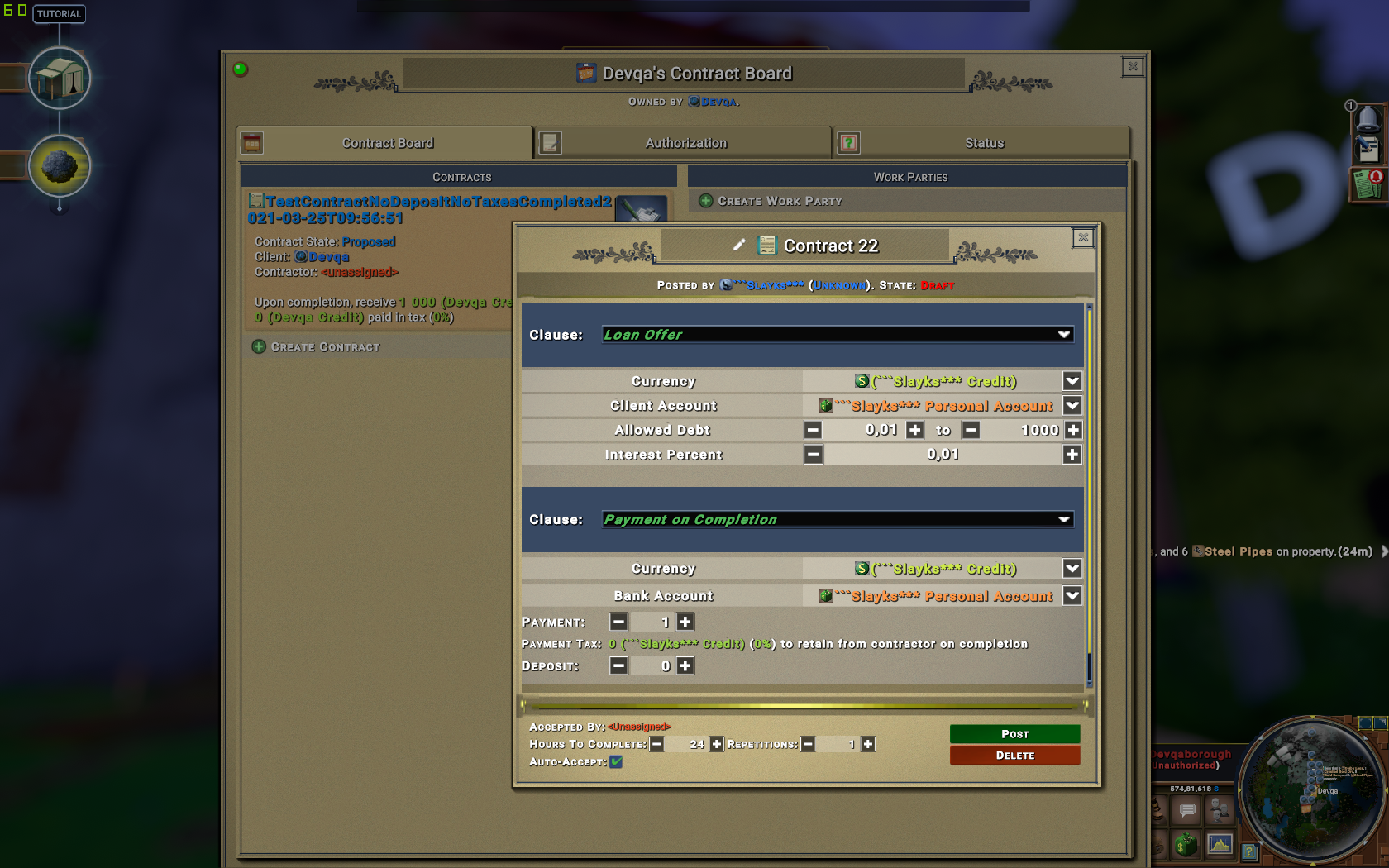Increase the Repetitions count
The image size is (1389, 868).
point(868,744)
